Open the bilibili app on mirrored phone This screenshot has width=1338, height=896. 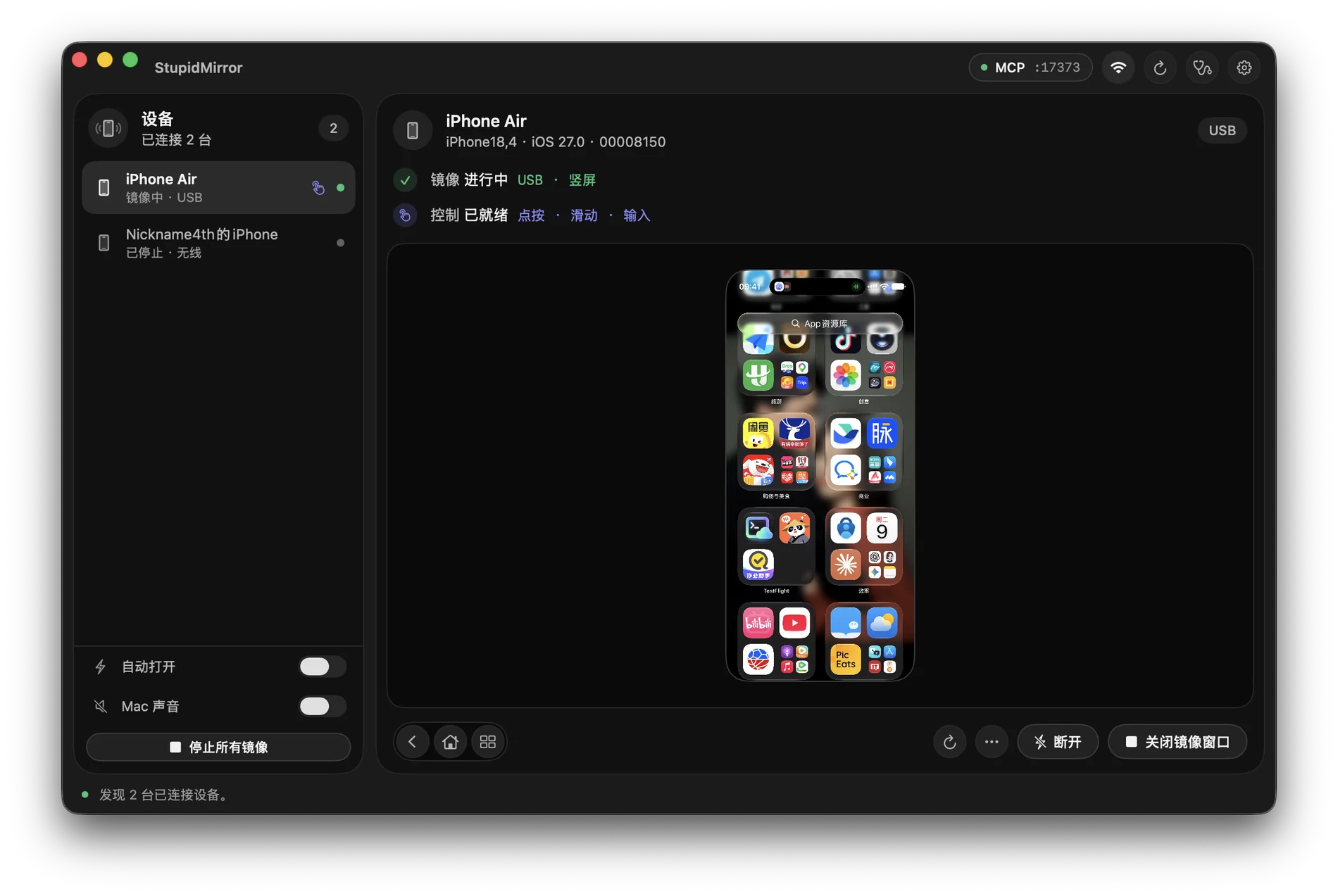point(758,623)
